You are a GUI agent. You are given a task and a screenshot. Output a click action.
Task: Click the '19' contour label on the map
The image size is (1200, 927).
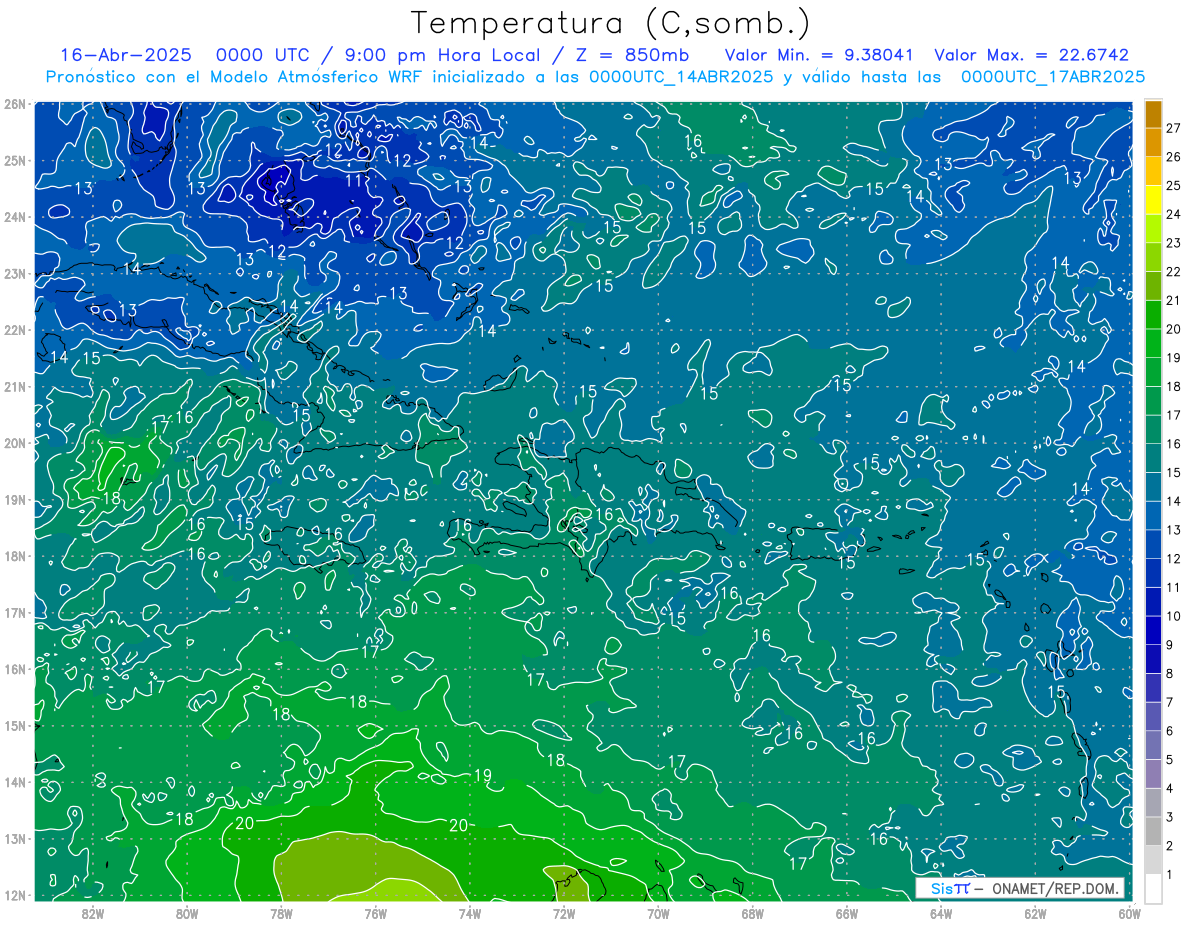483,776
